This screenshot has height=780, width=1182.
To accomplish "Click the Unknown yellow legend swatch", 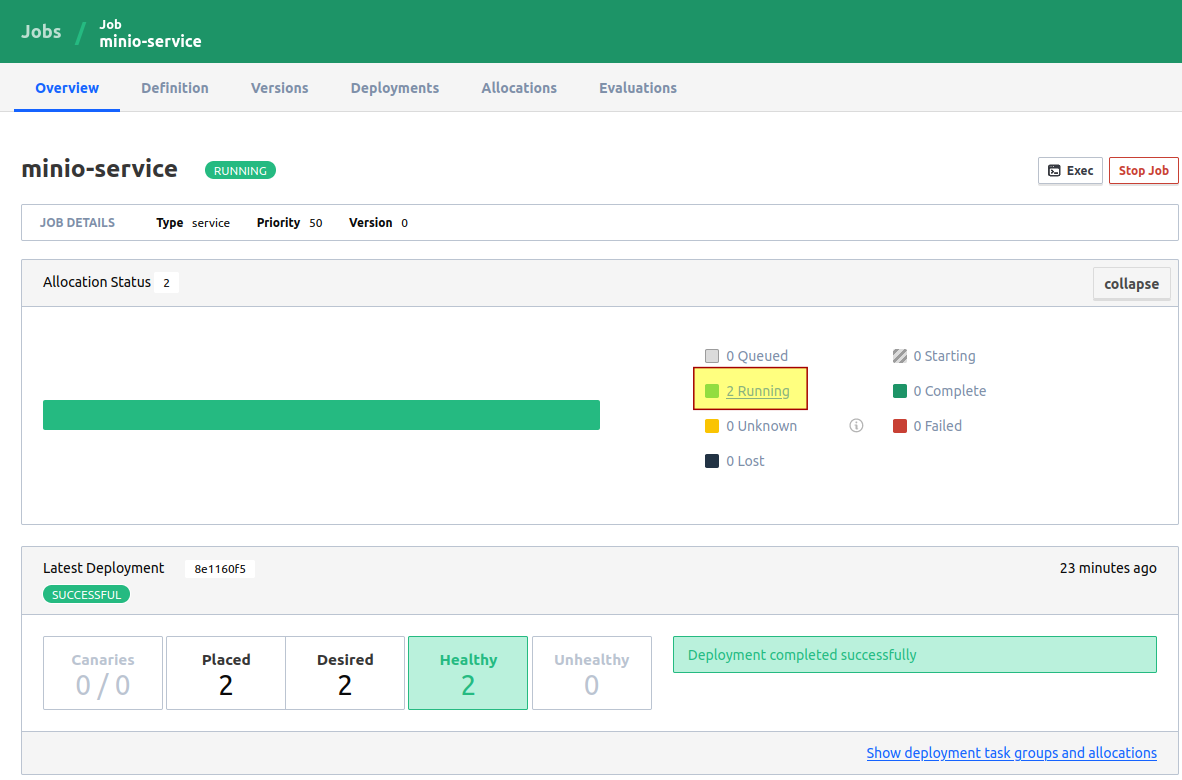I will point(712,426).
